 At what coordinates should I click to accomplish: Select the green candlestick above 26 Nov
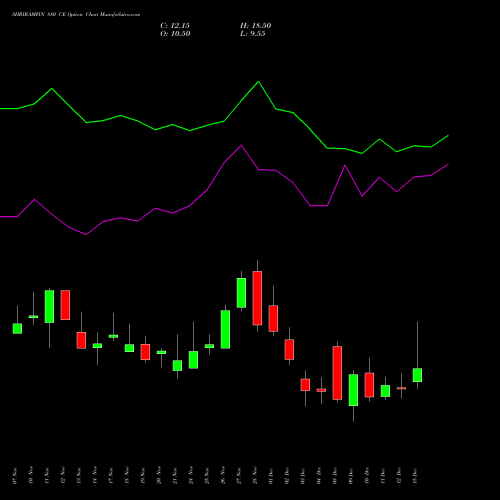pyautogui.click(x=225, y=329)
